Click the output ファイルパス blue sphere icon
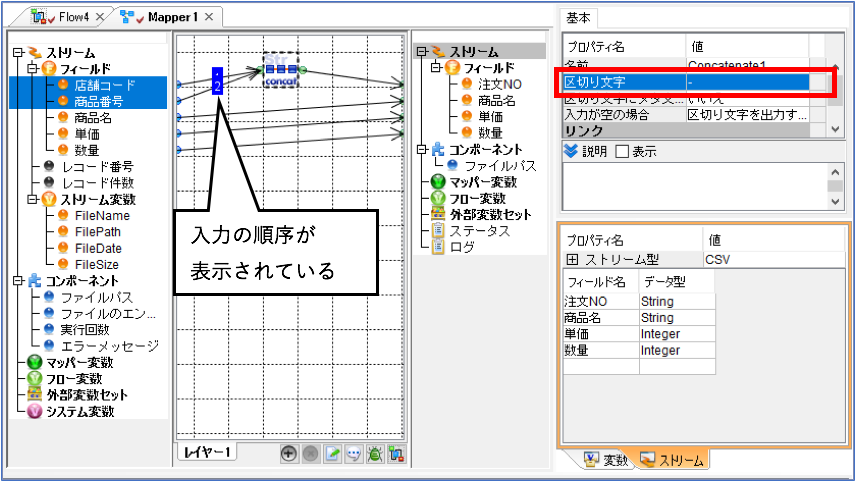The height and width of the screenshot is (482, 856). pos(453,165)
